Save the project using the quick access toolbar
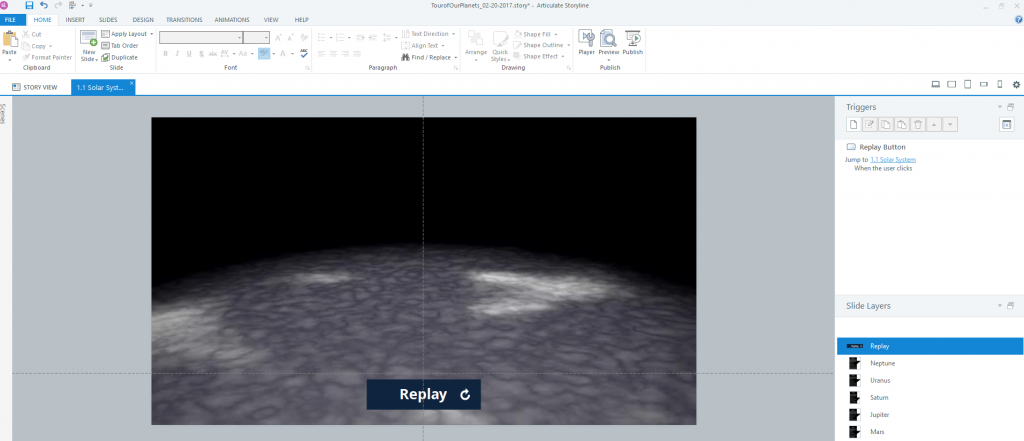1024x441 pixels. [x=29, y=6]
